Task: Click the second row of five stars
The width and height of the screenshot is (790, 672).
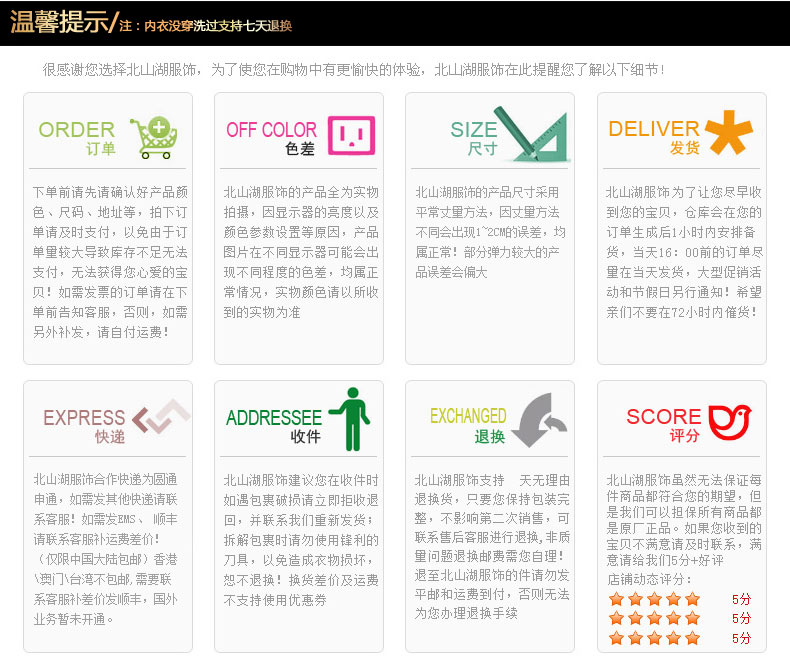Action: (x=654, y=618)
